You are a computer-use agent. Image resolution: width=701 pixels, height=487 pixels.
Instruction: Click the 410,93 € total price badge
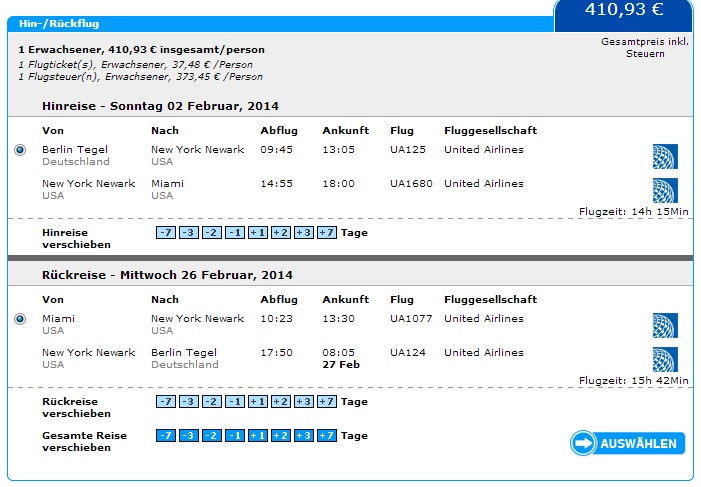(x=624, y=15)
